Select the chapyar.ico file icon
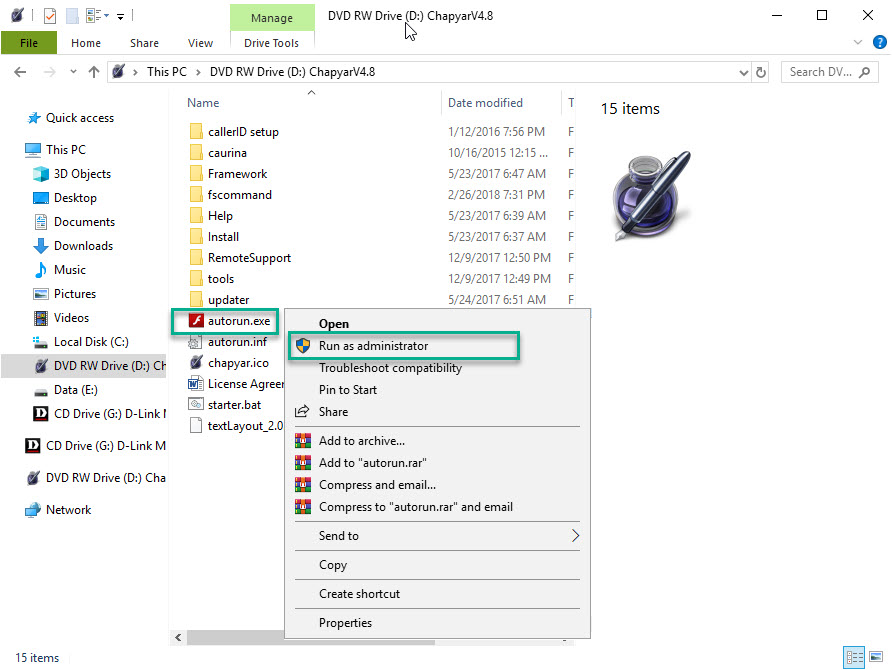Screen dimensions: 892x670 pos(196,363)
